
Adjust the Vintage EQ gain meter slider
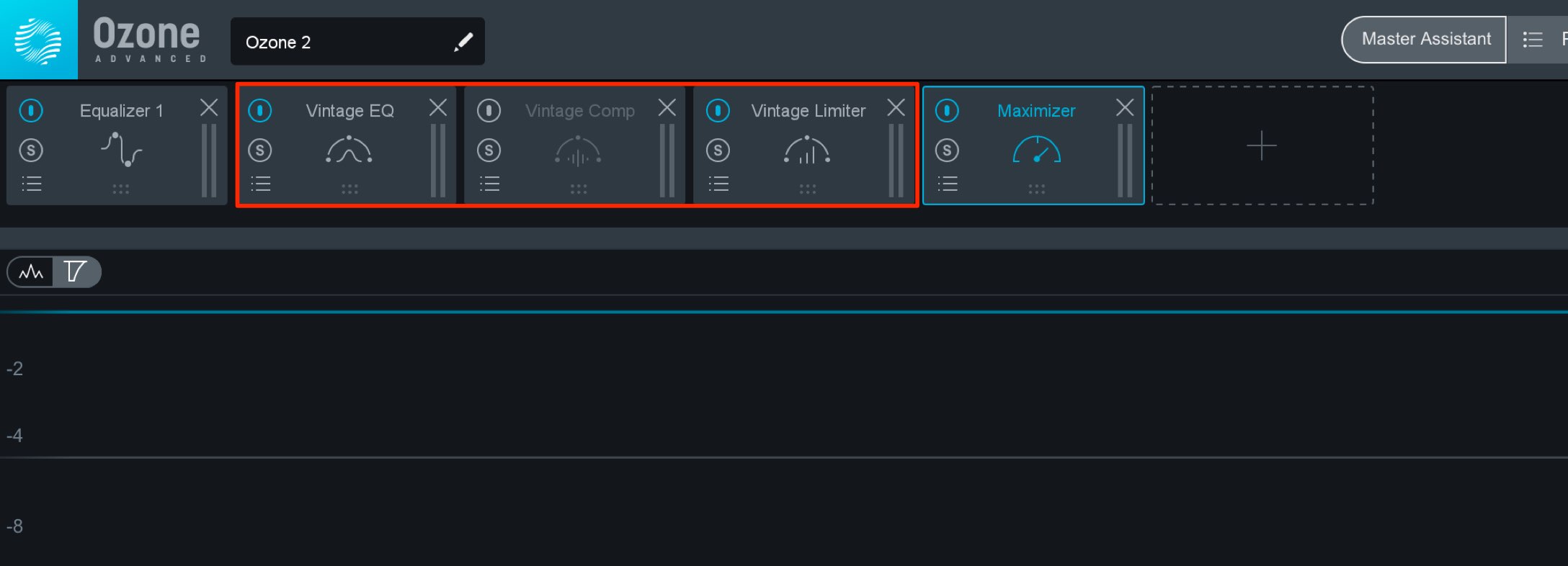coord(438,161)
